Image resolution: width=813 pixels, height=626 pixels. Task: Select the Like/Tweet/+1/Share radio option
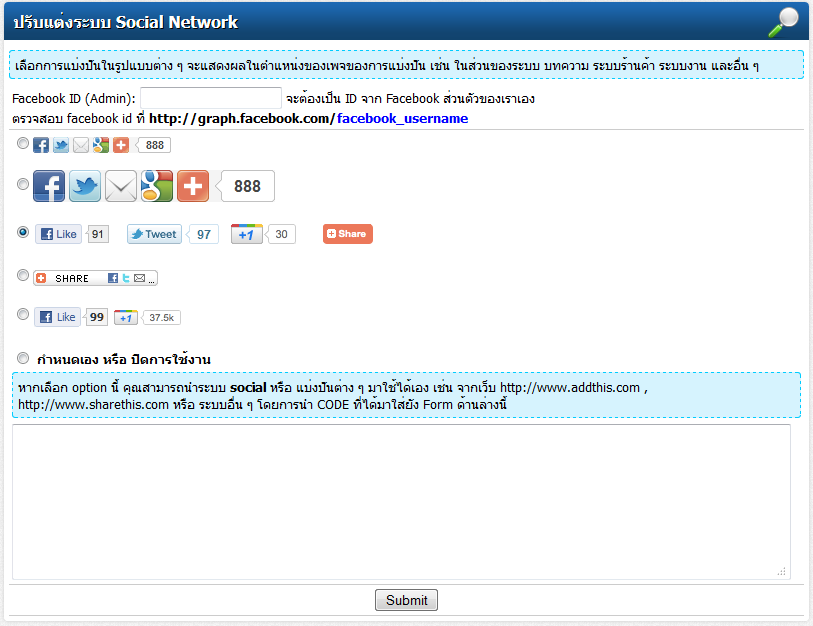click(22, 232)
